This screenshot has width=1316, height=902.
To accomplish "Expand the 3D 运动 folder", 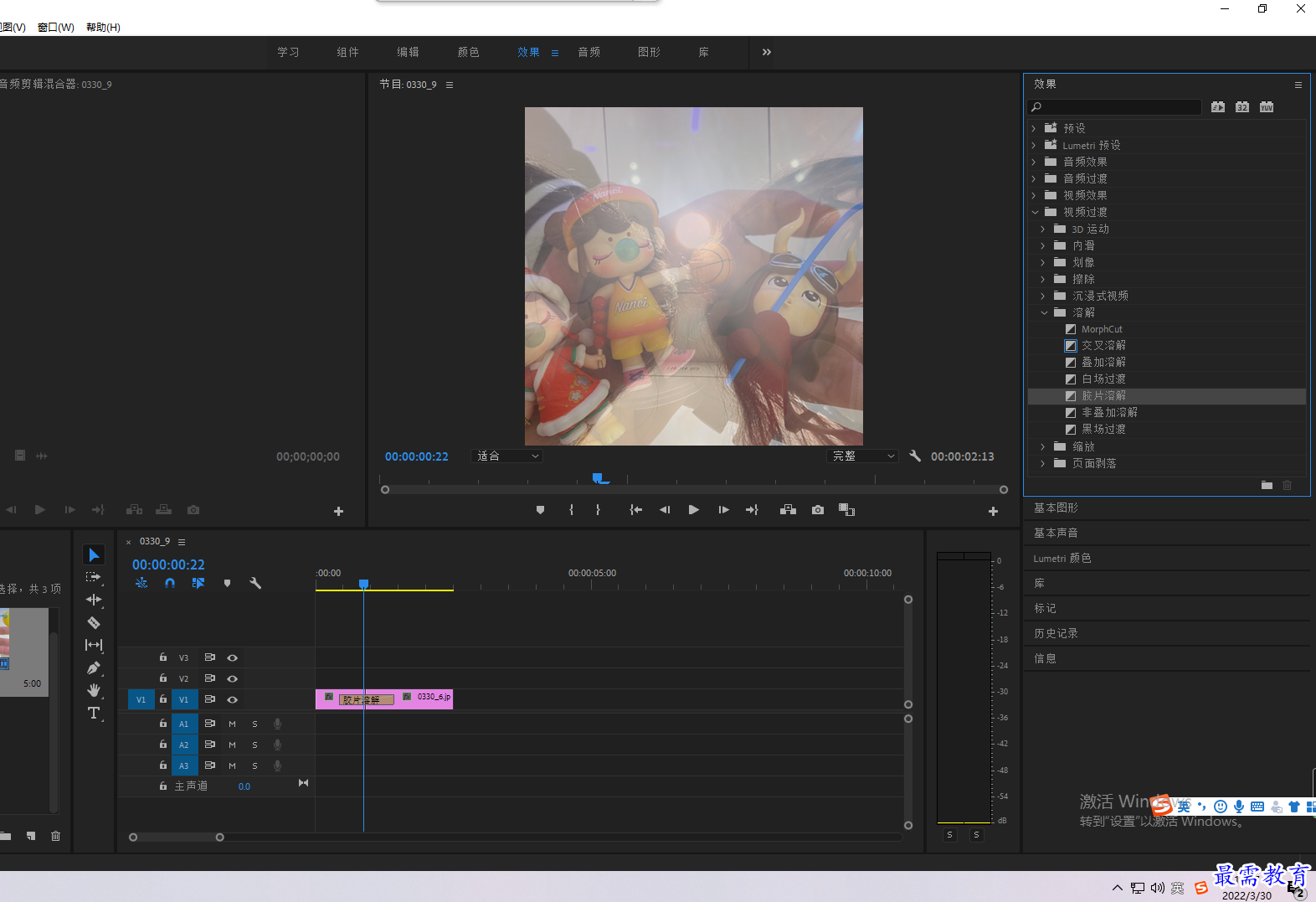I will [1043, 229].
